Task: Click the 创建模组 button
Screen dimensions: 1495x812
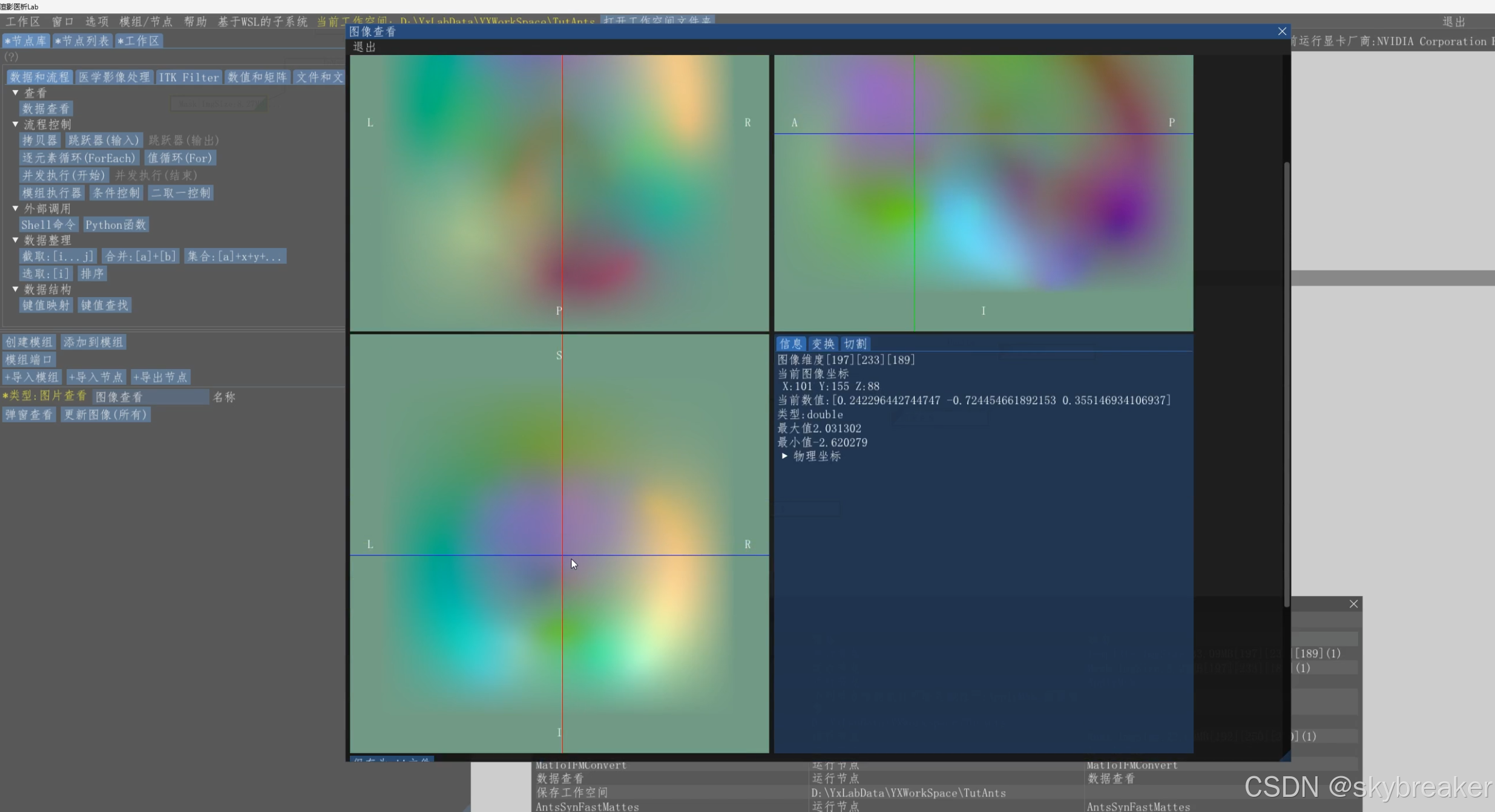Action: pyautogui.click(x=29, y=342)
